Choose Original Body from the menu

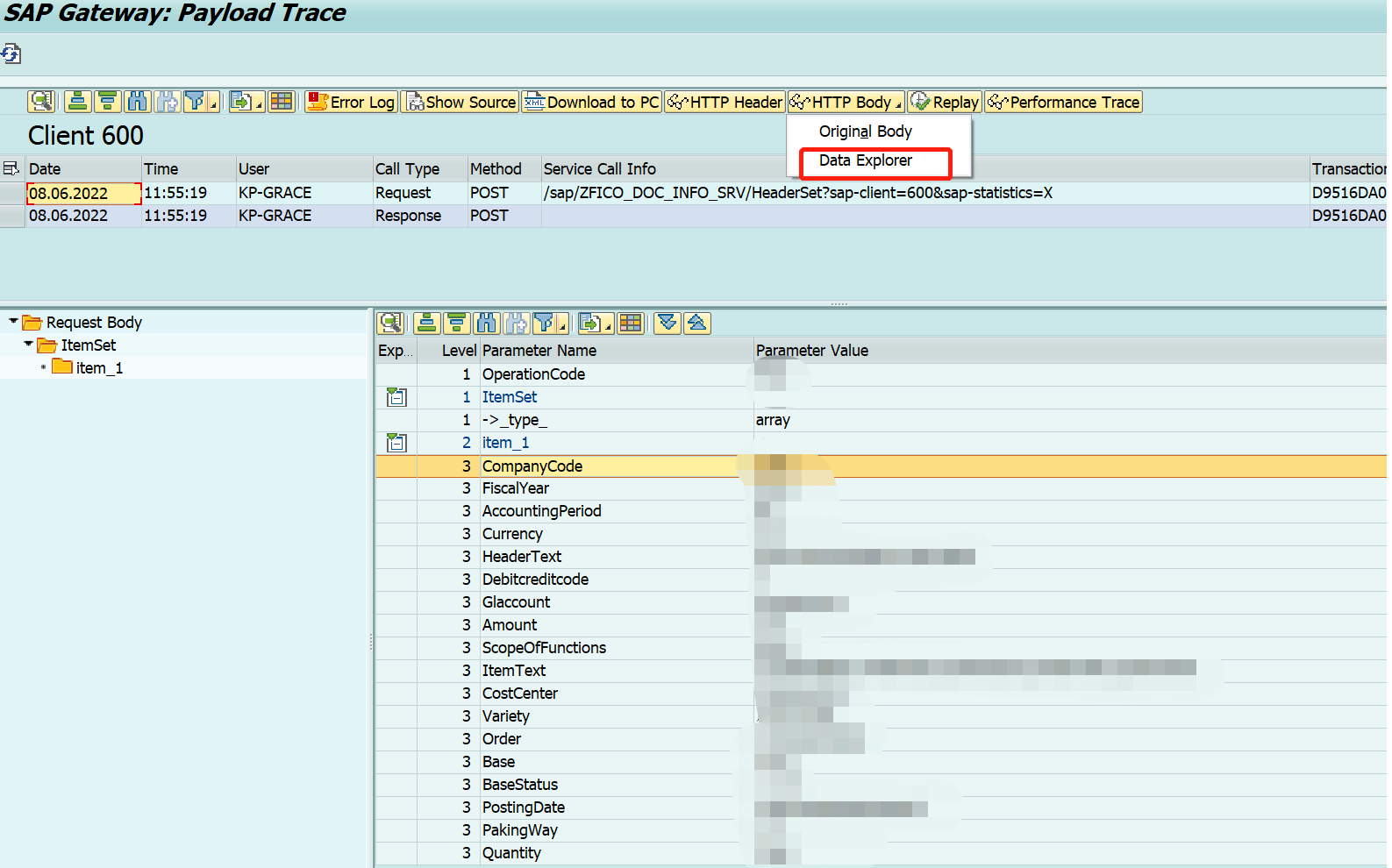point(866,132)
